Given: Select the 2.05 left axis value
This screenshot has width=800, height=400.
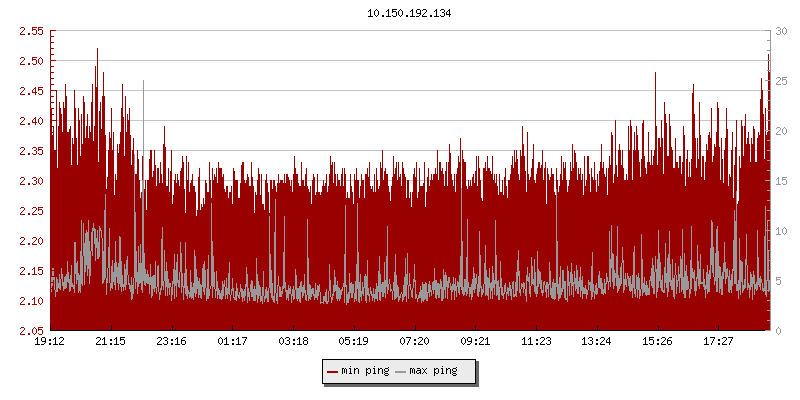Looking at the screenshot, I should click(x=30, y=331).
